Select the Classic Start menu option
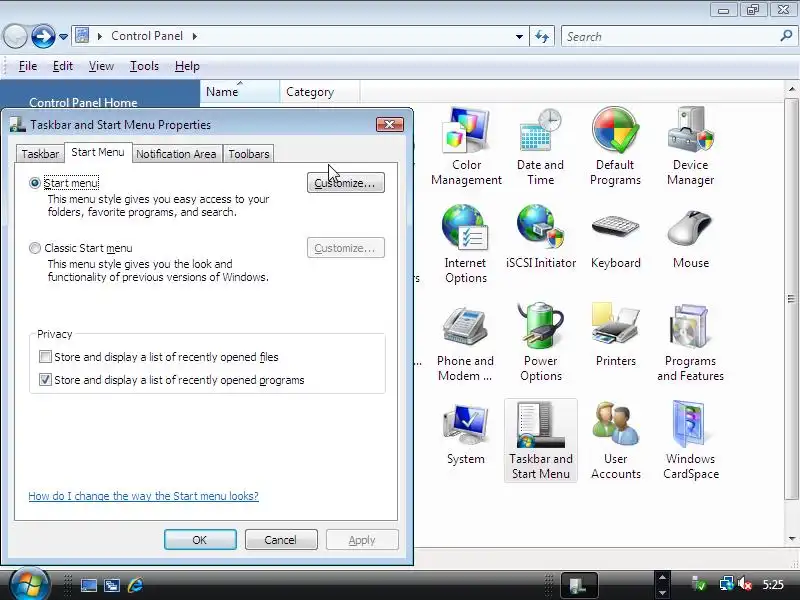 pyautogui.click(x=35, y=248)
